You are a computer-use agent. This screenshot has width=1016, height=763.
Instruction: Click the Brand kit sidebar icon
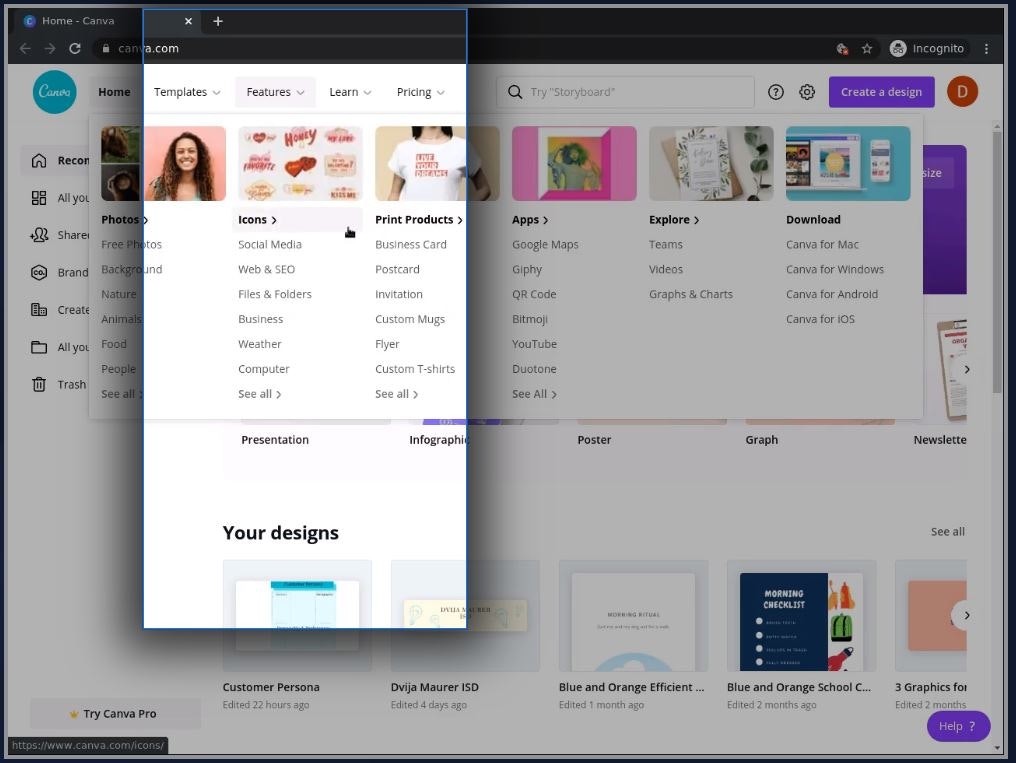(x=39, y=273)
